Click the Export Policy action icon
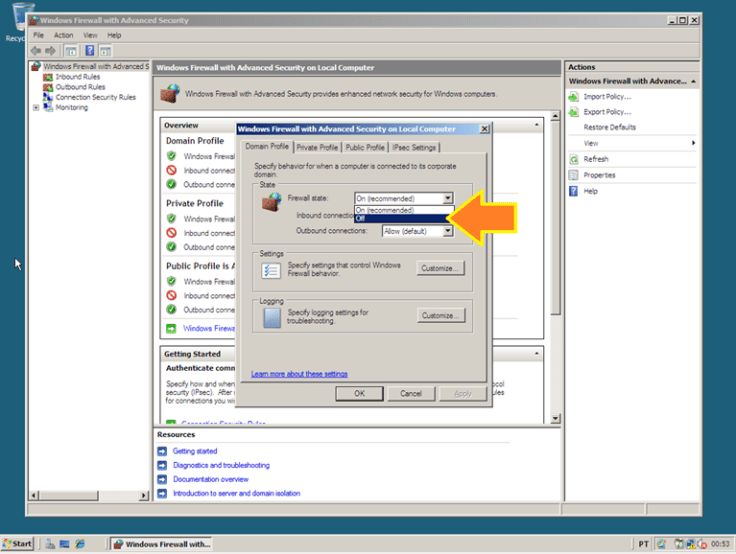 (574, 112)
